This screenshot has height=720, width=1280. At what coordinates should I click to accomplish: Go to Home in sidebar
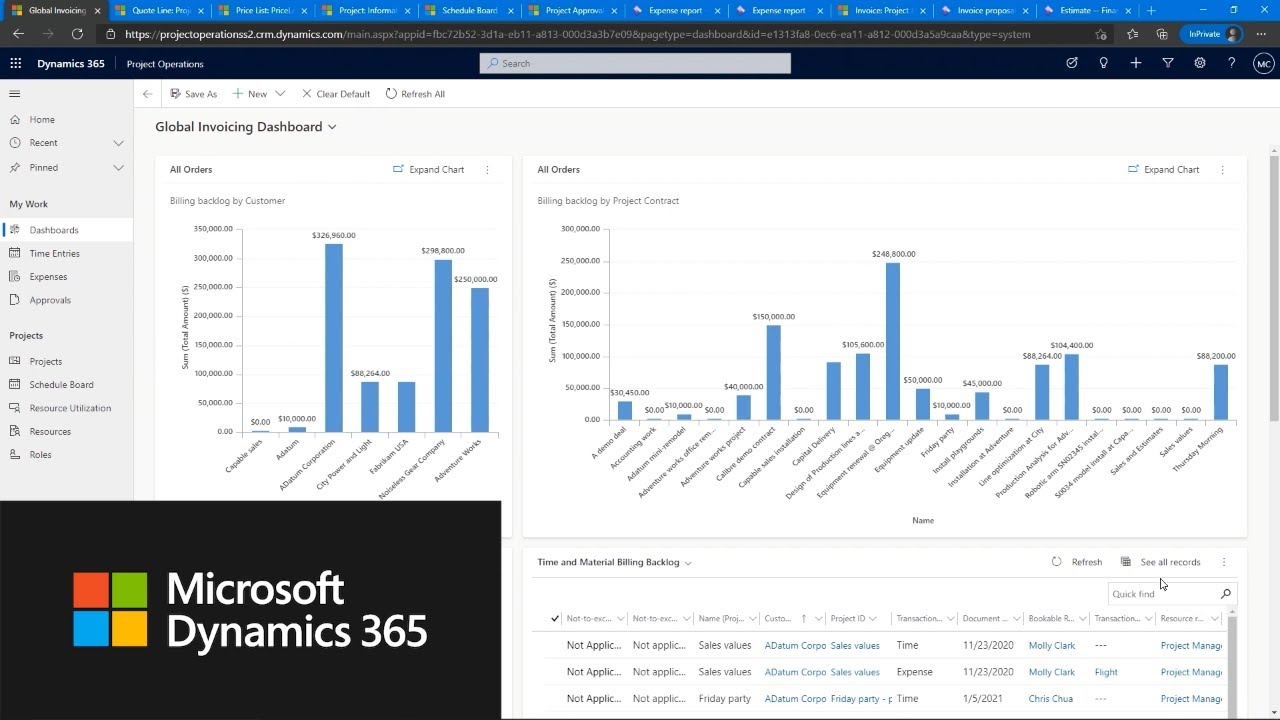(42, 120)
